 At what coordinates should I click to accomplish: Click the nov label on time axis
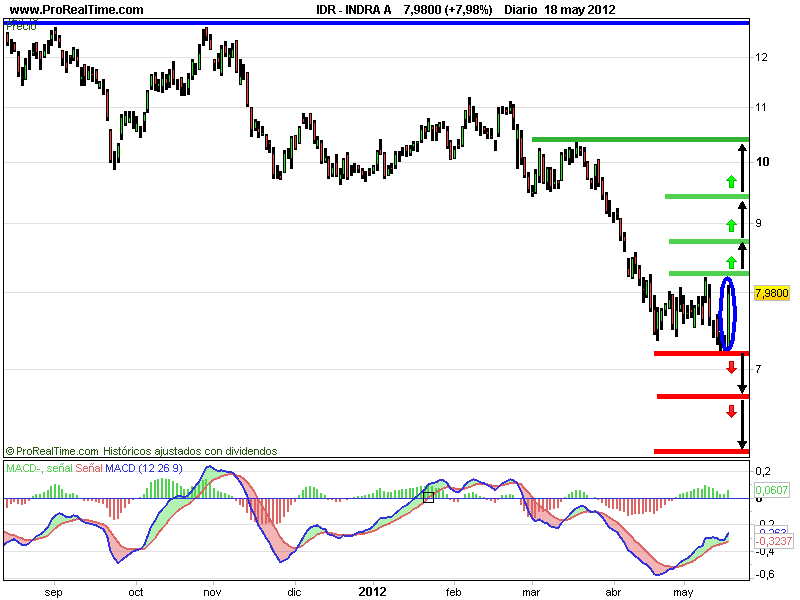212,592
